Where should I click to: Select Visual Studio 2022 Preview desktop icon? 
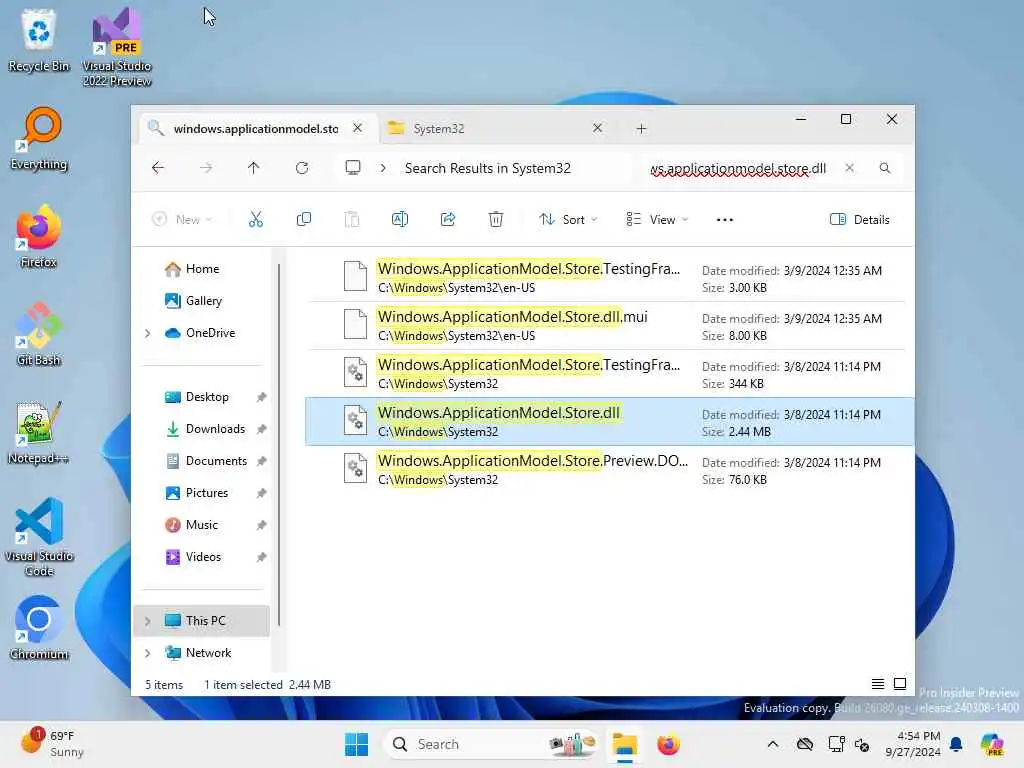117,47
